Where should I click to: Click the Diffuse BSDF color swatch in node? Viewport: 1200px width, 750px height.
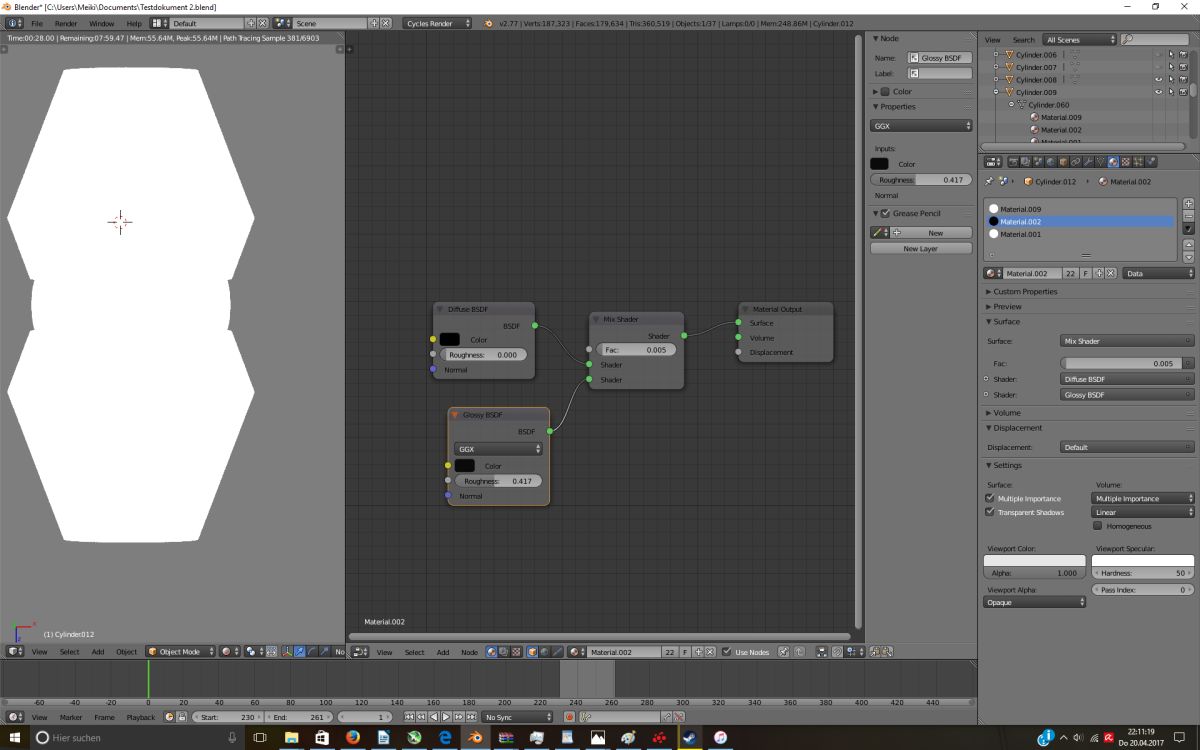449,340
